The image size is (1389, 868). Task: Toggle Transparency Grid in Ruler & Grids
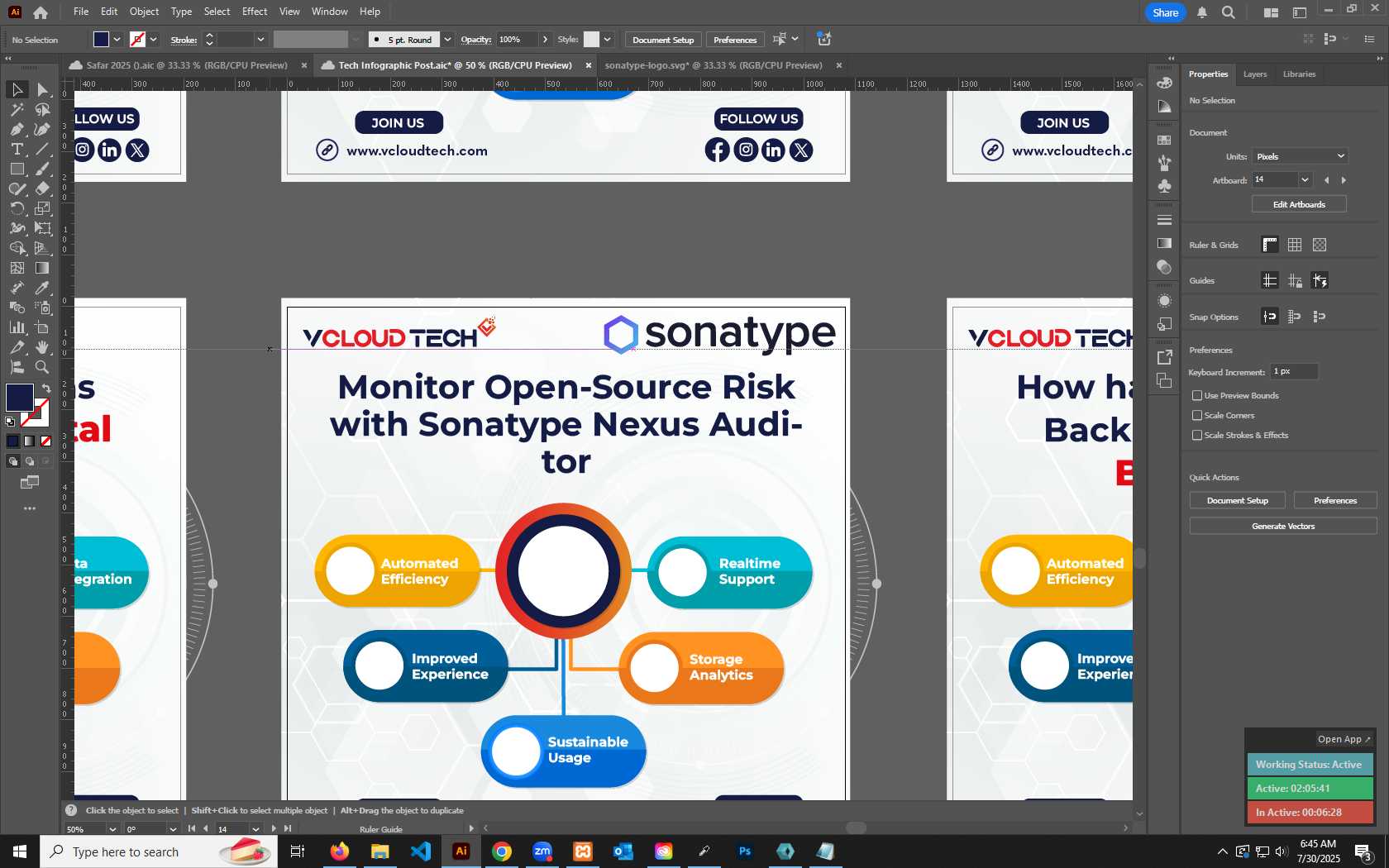click(x=1320, y=245)
